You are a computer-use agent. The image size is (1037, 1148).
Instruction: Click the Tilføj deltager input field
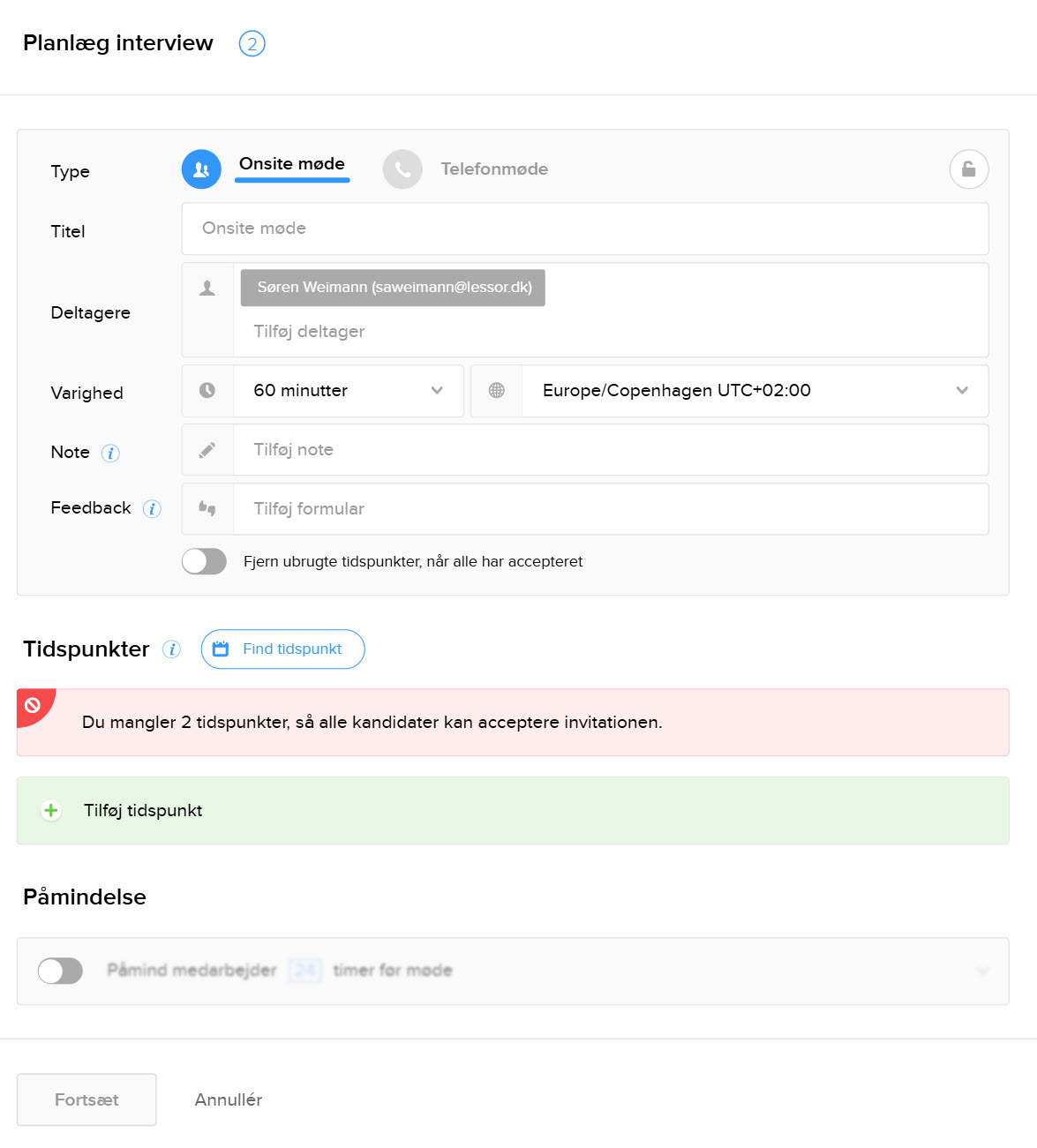[x=609, y=332]
